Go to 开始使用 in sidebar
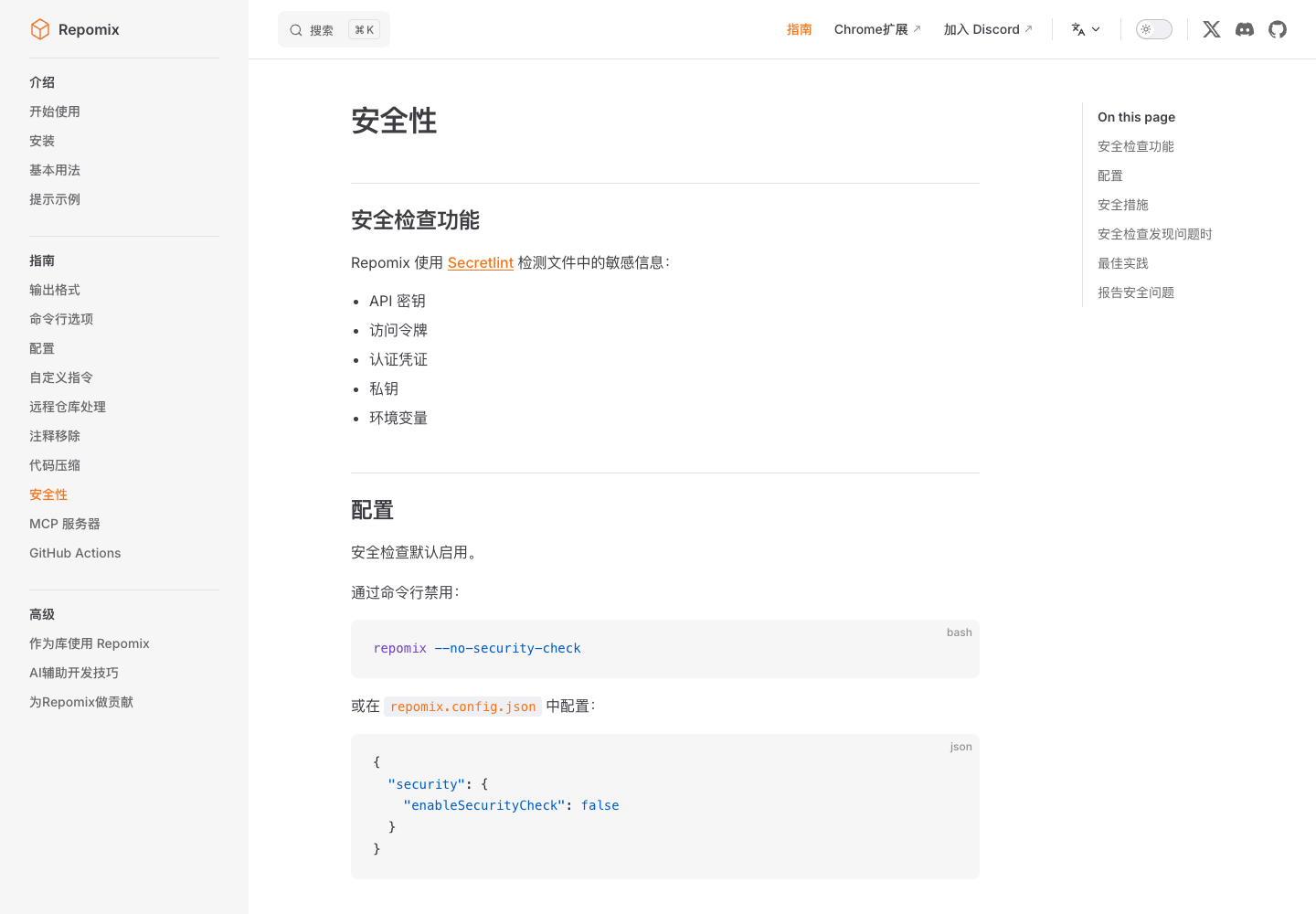This screenshot has height=914, width=1316. 55,112
